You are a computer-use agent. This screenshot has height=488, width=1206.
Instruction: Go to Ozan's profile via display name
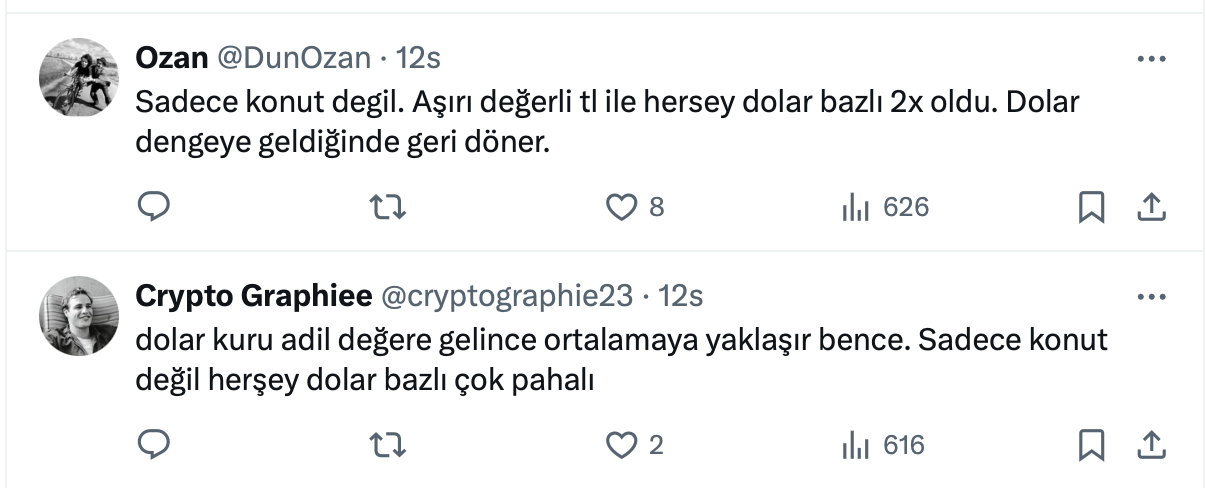[171, 59]
